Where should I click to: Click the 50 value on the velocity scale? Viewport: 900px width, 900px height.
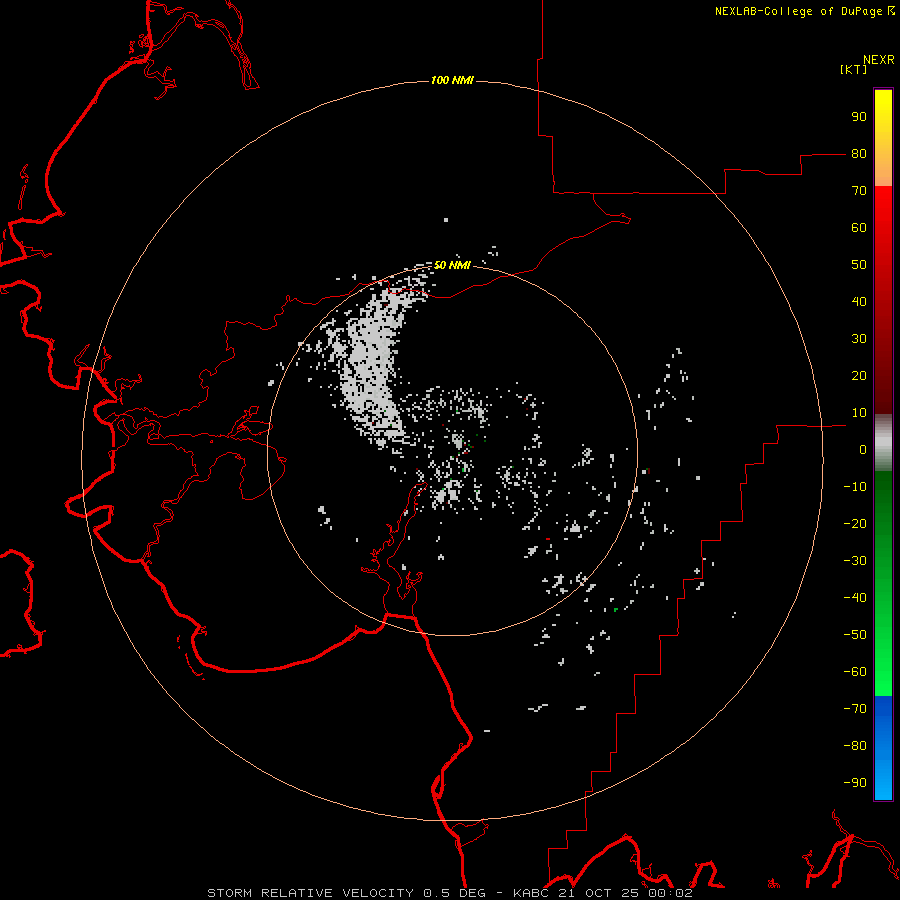click(x=859, y=265)
